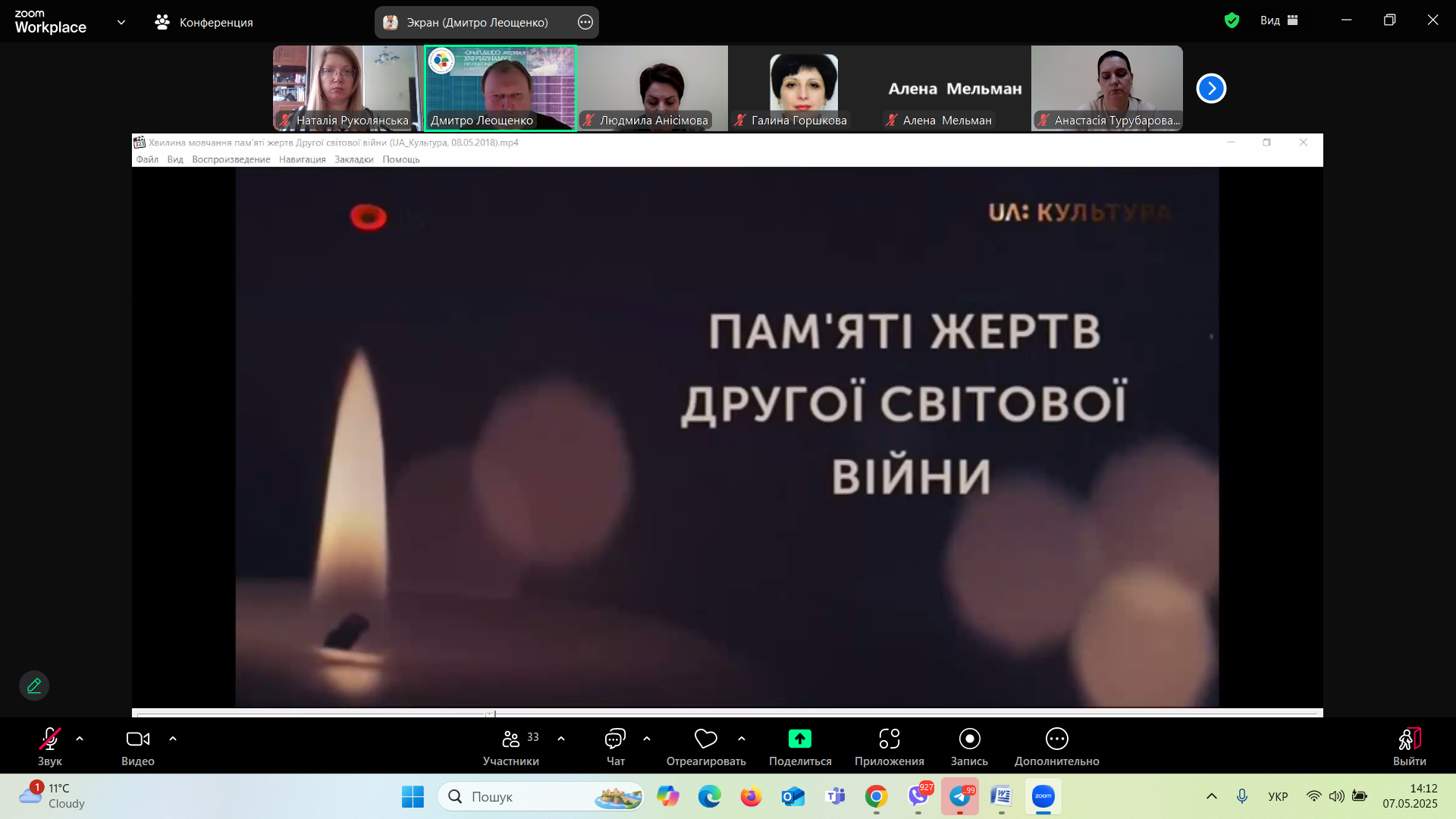The width and height of the screenshot is (1456, 819).
Task: Open the Navigation menu in the media player
Action: click(302, 159)
